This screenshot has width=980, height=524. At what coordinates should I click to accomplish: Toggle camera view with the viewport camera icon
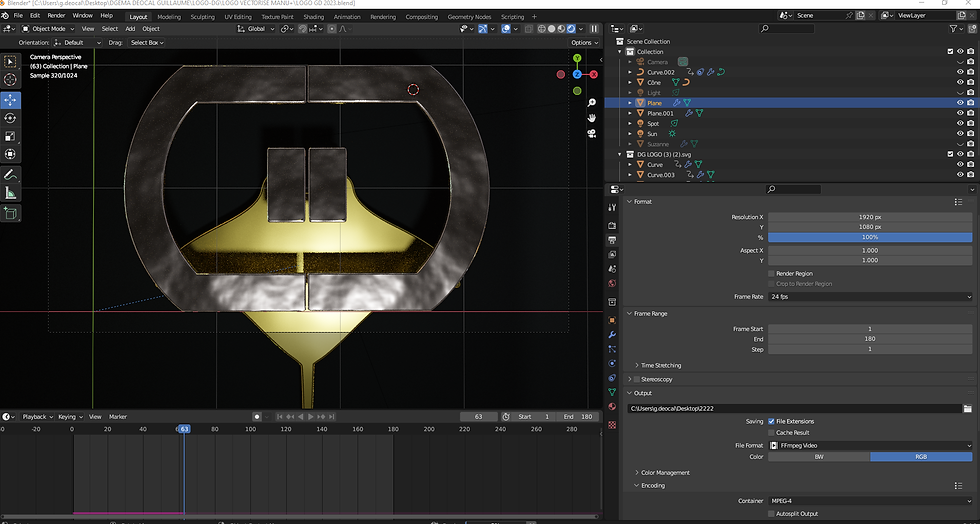tap(592, 133)
